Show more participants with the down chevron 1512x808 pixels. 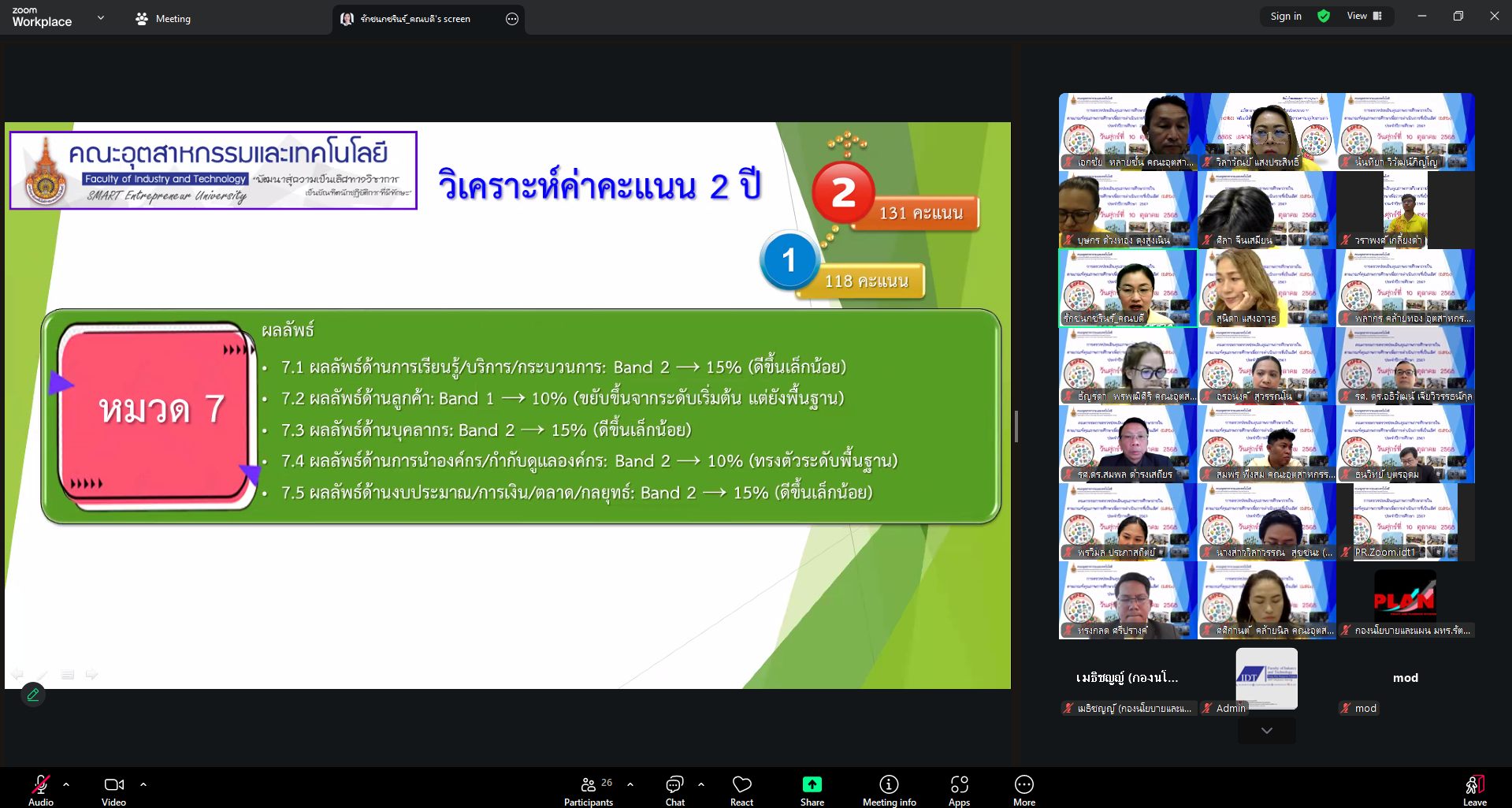coord(1266,731)
